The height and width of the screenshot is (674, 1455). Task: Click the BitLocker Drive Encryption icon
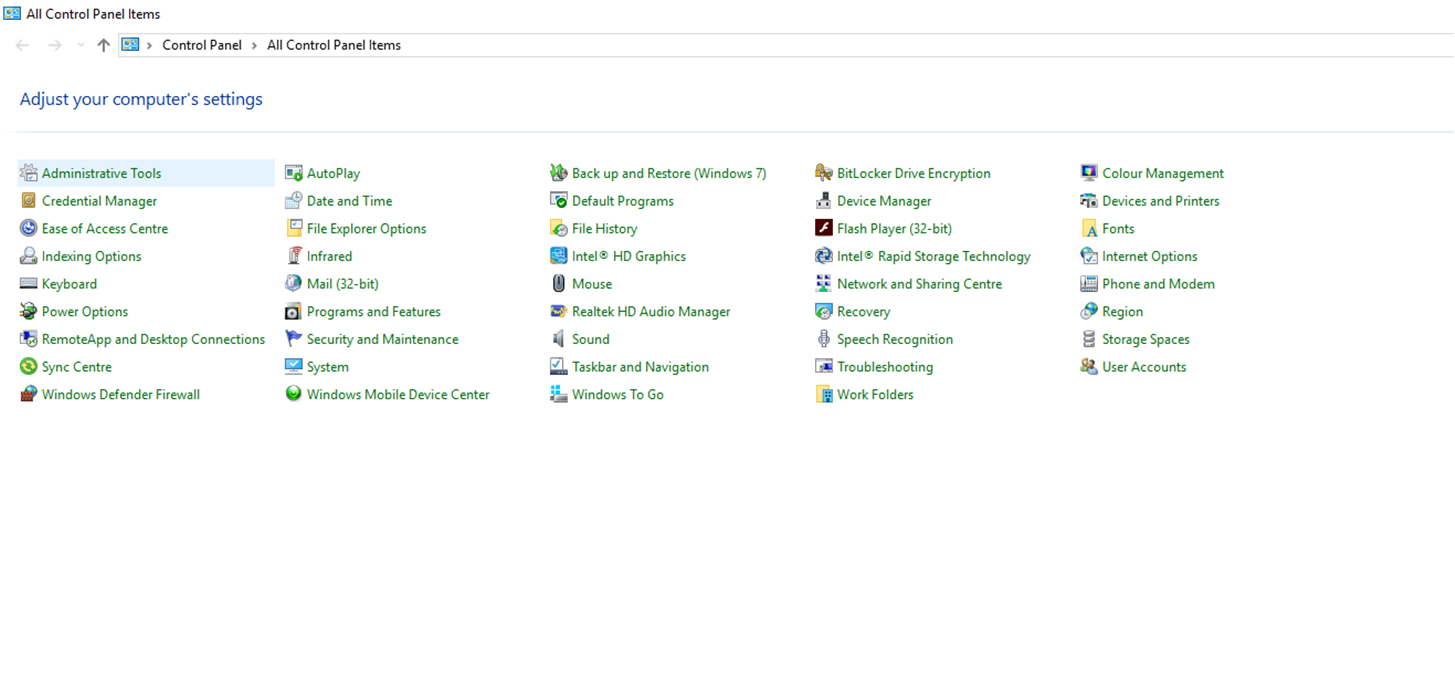824,173
